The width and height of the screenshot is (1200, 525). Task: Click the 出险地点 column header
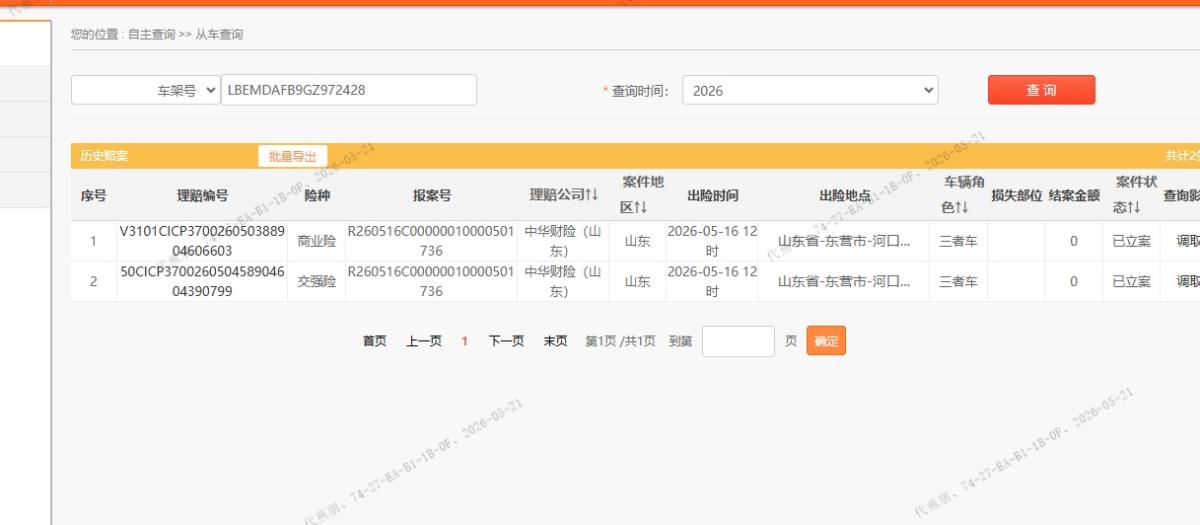tap(844, 196)
